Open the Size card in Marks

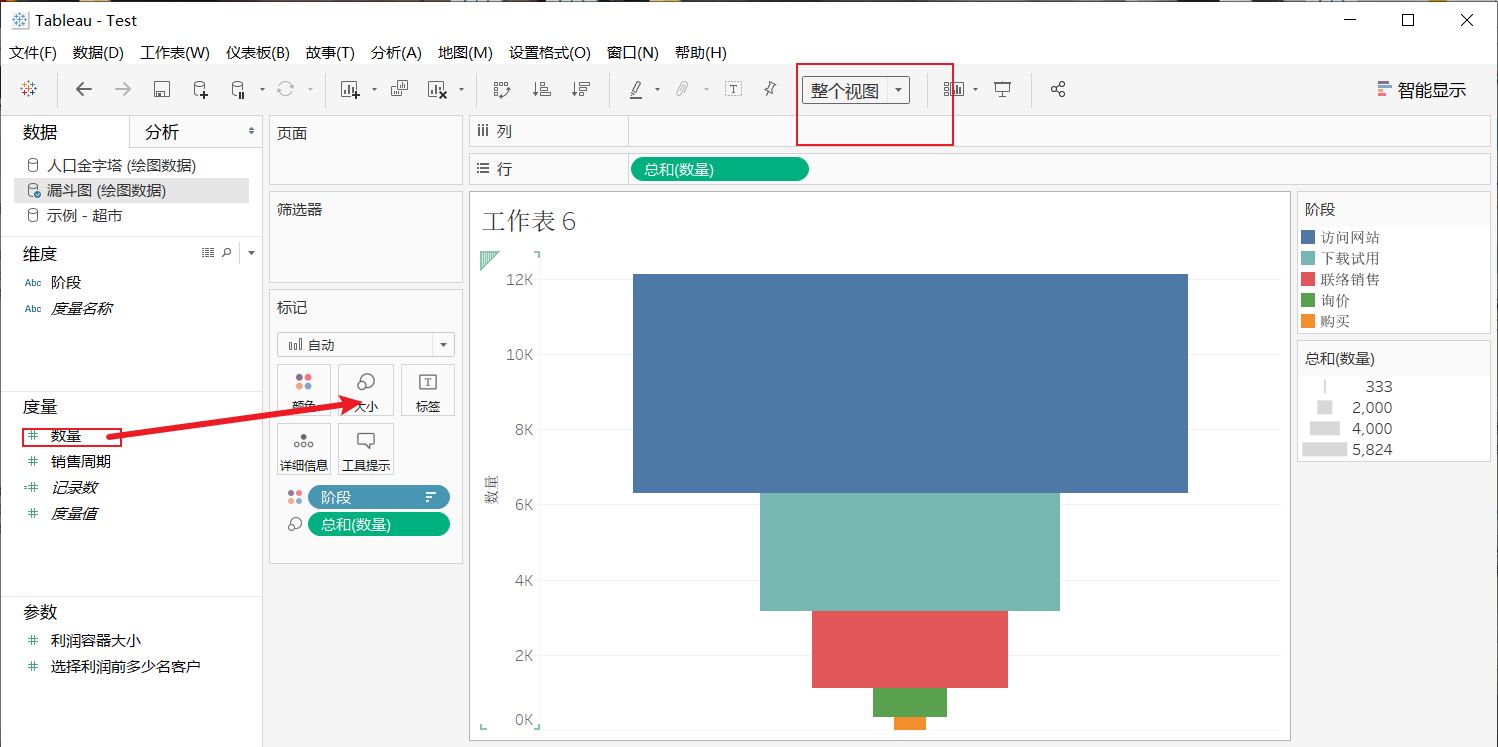(366, 390)
